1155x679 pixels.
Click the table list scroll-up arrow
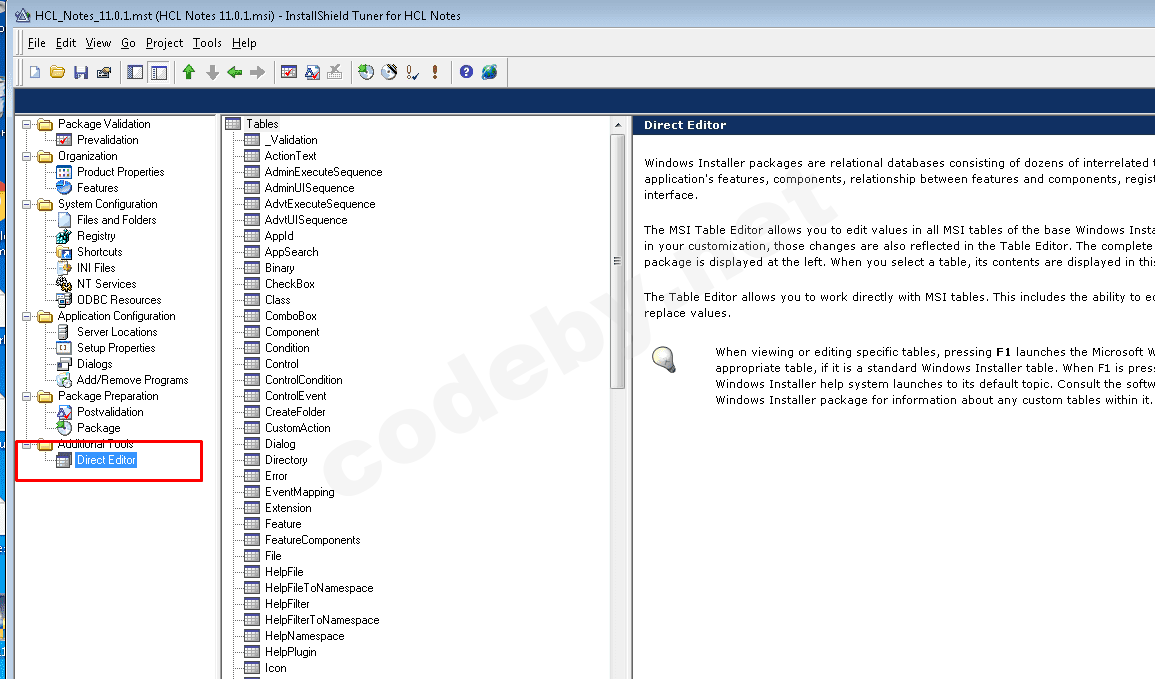[617, 126]
